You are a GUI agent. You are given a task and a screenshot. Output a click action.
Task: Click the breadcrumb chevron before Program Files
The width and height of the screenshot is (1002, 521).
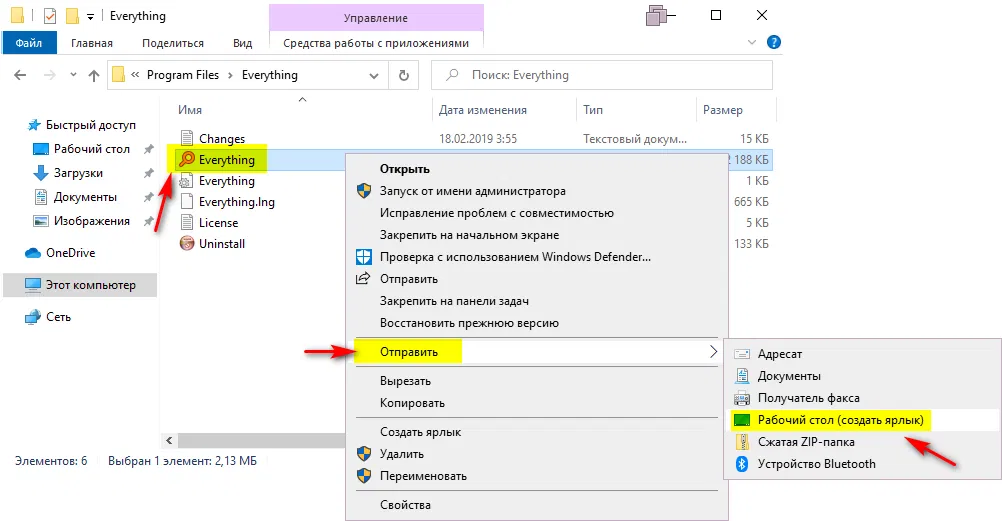(x=135, y=75)
